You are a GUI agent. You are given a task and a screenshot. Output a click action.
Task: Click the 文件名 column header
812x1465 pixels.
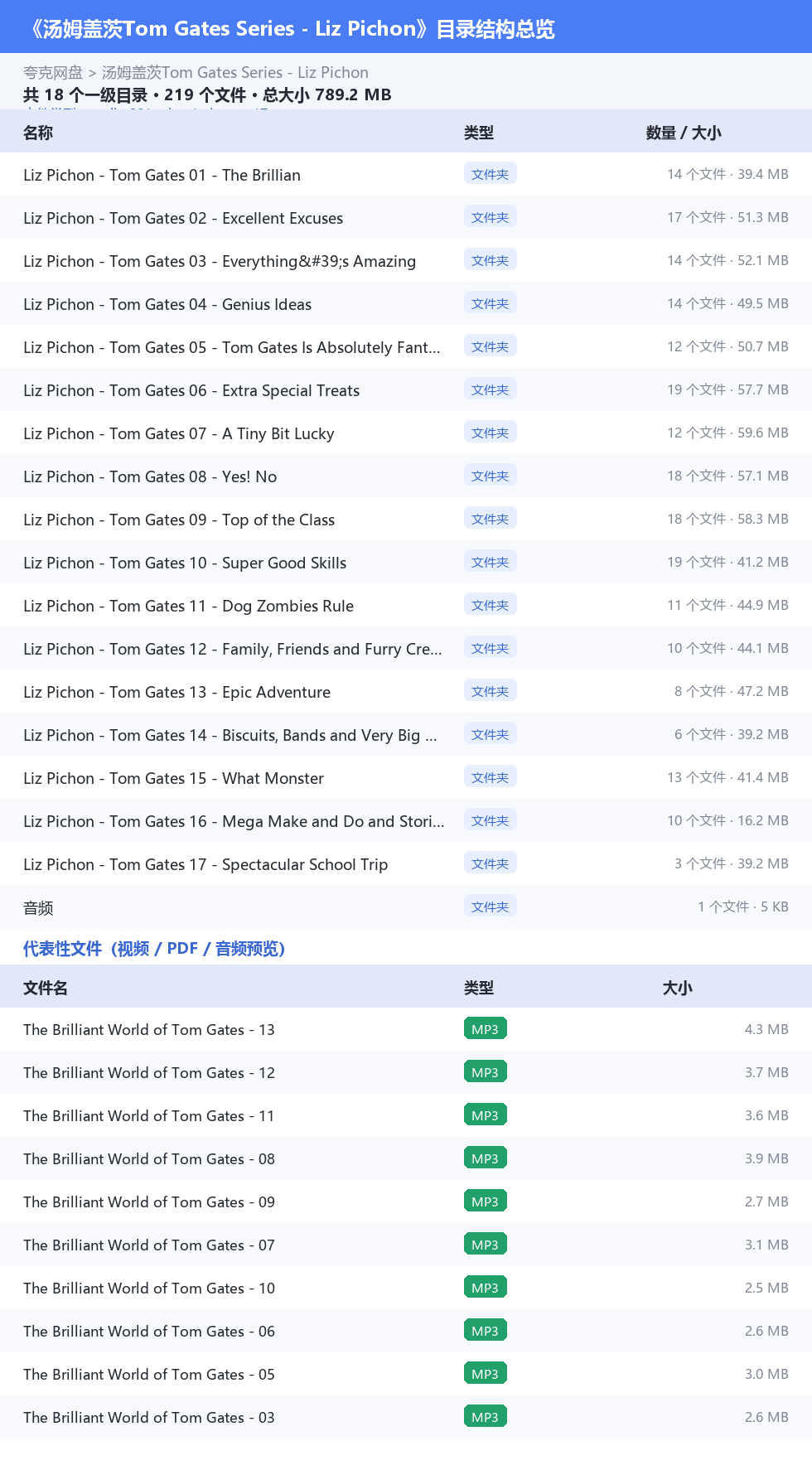tap(46, 988)
